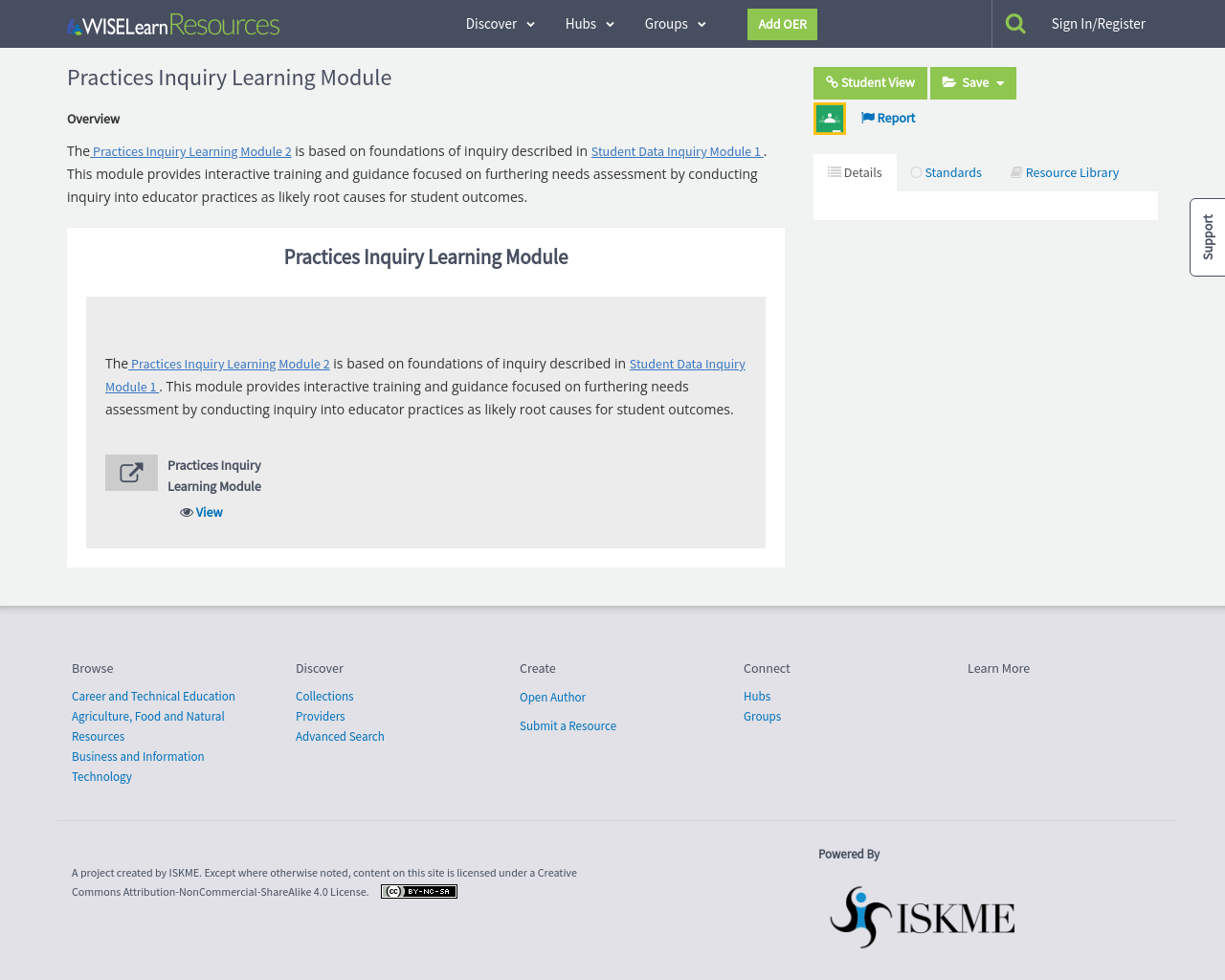
Task: Switch to the Standards tab
Action: (x=947, y=171)
